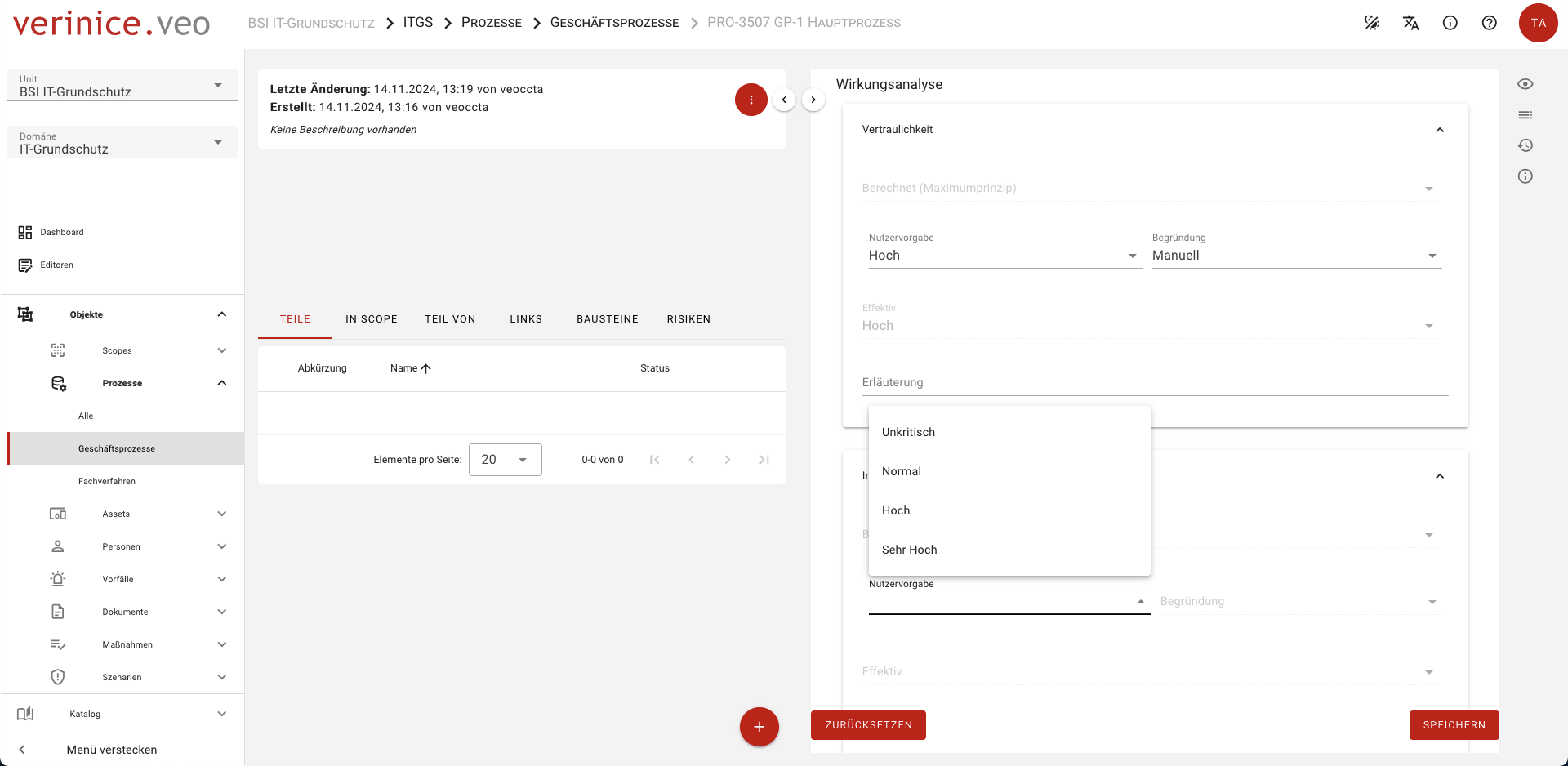
Task: Open the Dashboard from sidebar
Action: pyautogui.click(x=62, y=233)
